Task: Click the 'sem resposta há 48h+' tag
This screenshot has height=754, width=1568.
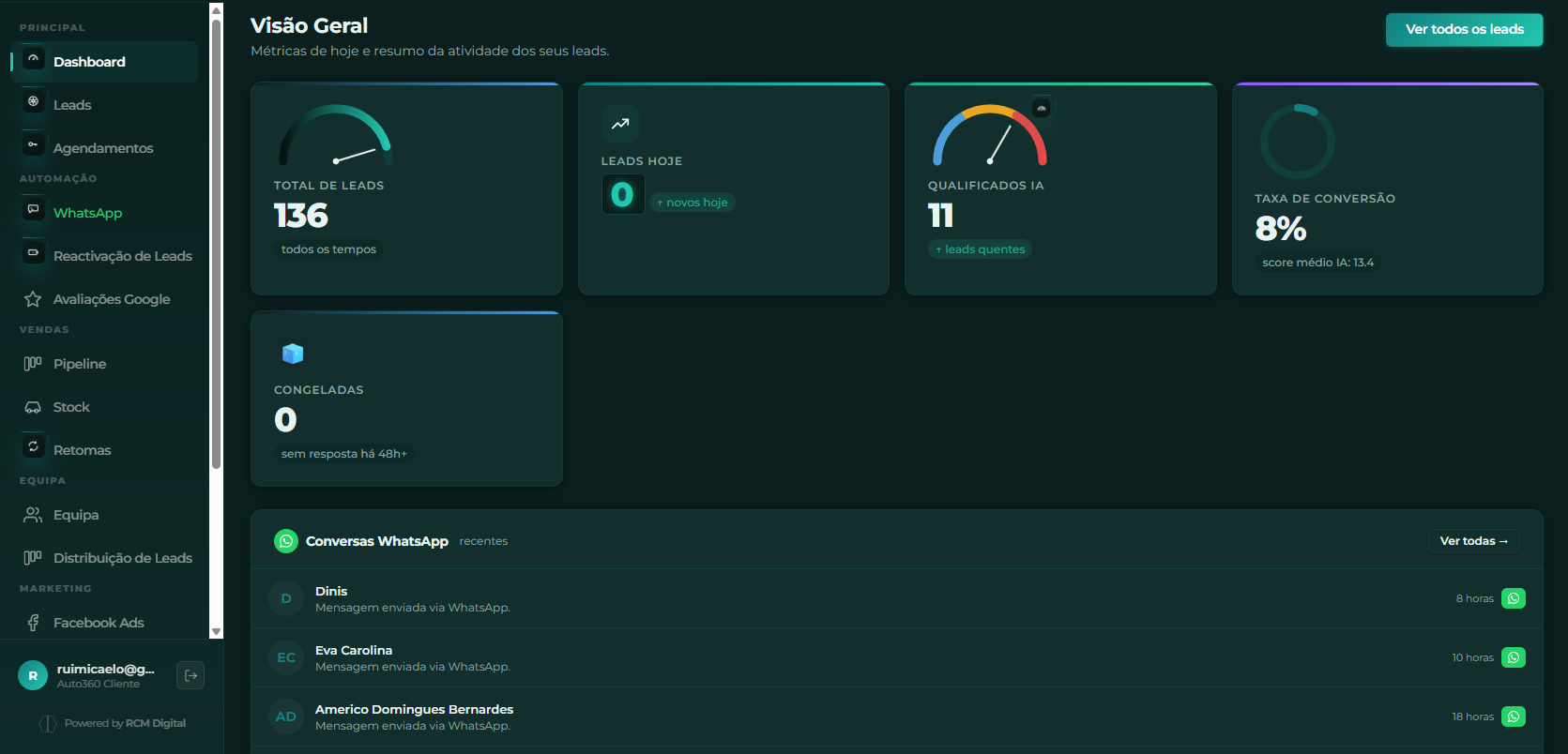Action: pyautogui.click(x=344, y=454)
